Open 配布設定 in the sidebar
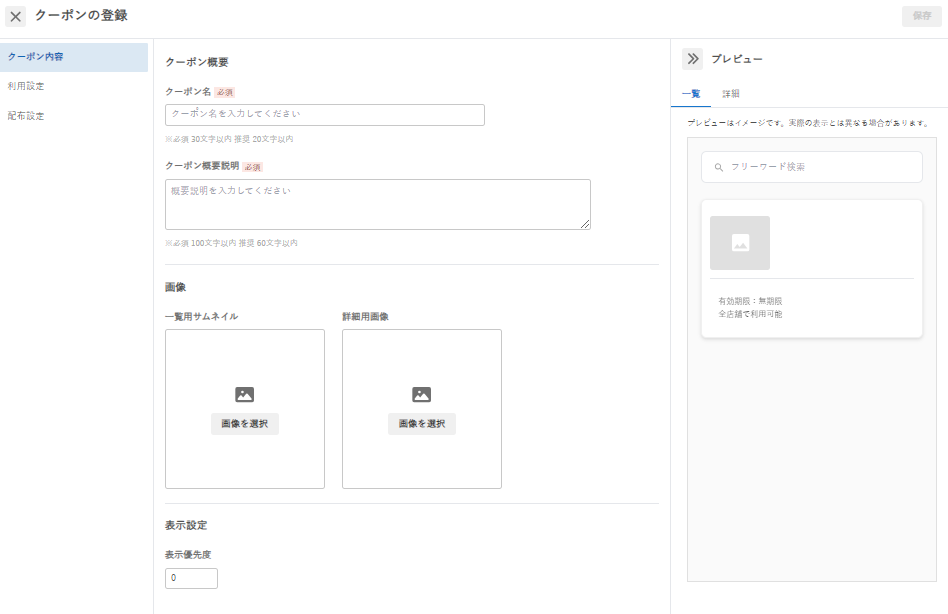The image size is (948, 614). [74, 115]
